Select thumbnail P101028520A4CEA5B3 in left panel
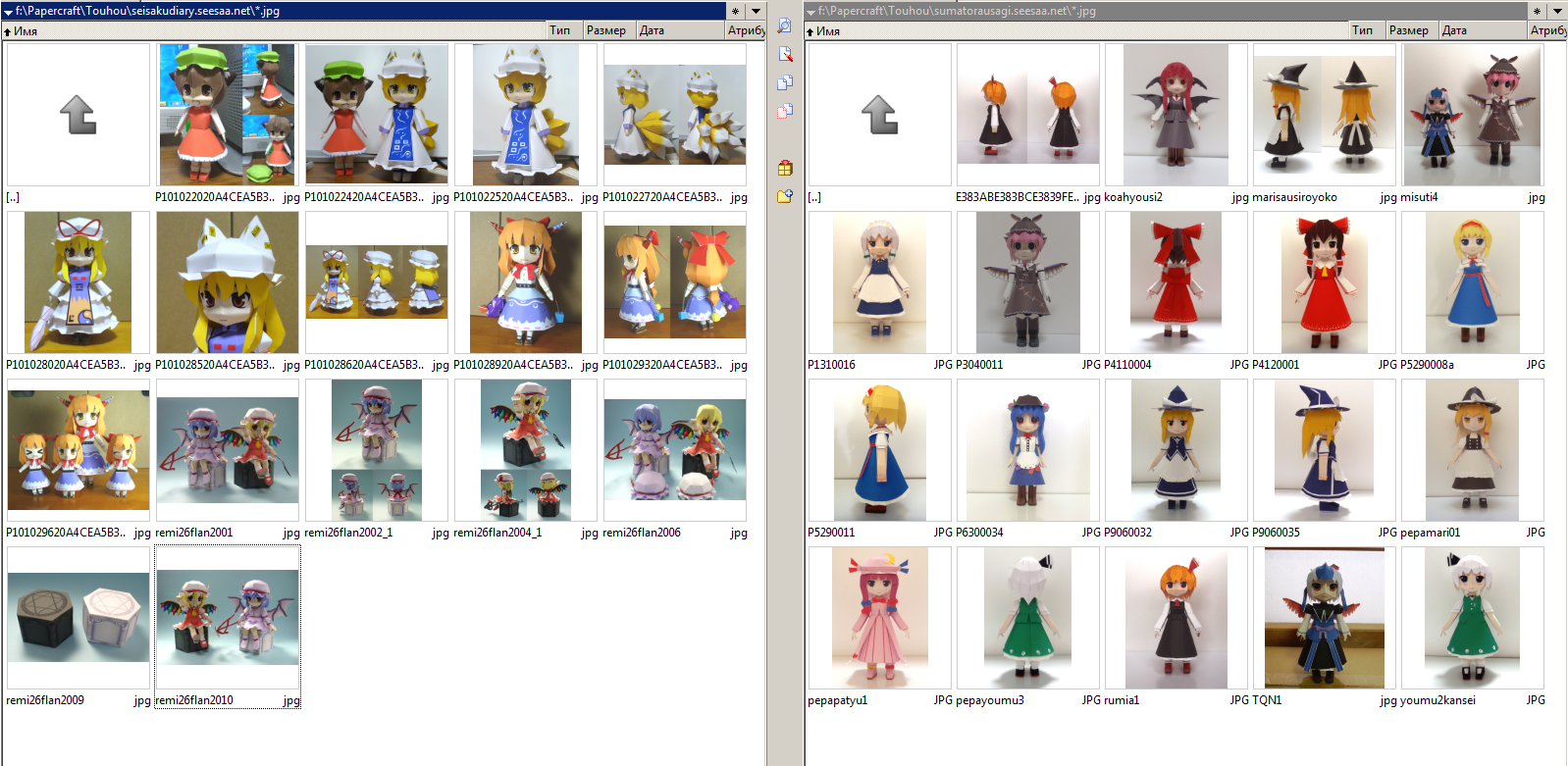 pyautogui.click(x=228, y=282)
